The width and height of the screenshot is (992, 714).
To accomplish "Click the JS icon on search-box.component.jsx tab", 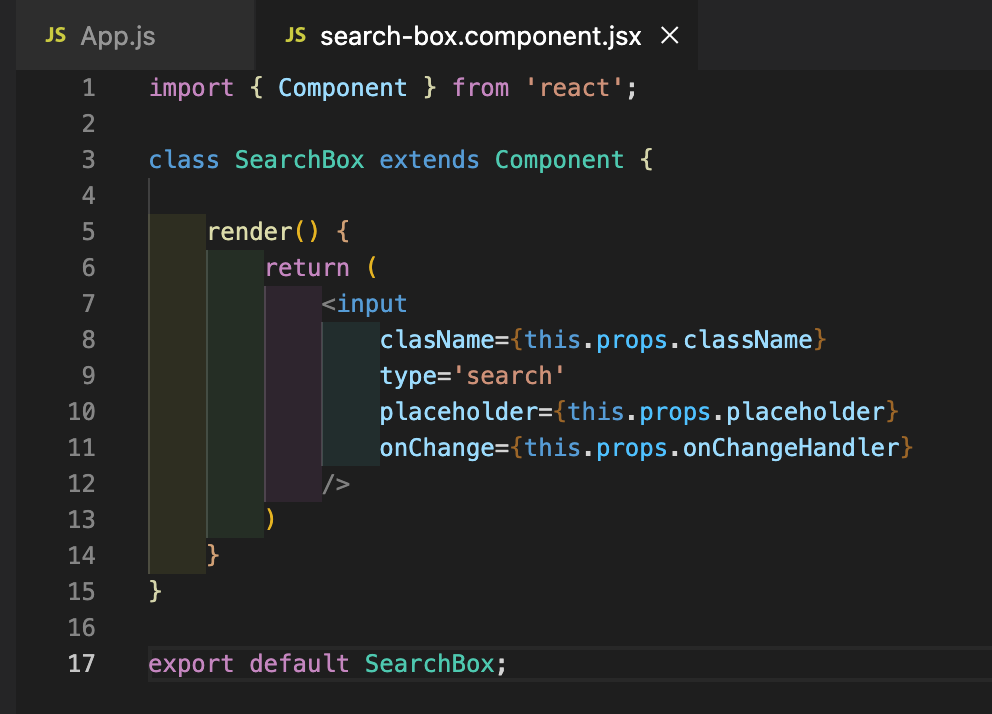I will point(295,35).
